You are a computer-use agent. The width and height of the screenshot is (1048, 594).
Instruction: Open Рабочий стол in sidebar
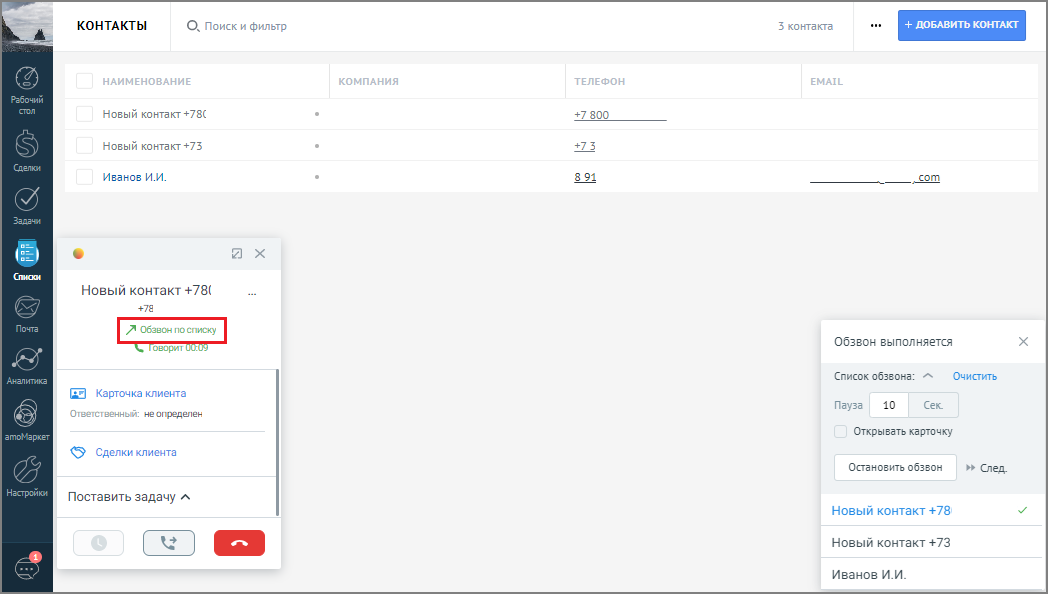[27, 91]
